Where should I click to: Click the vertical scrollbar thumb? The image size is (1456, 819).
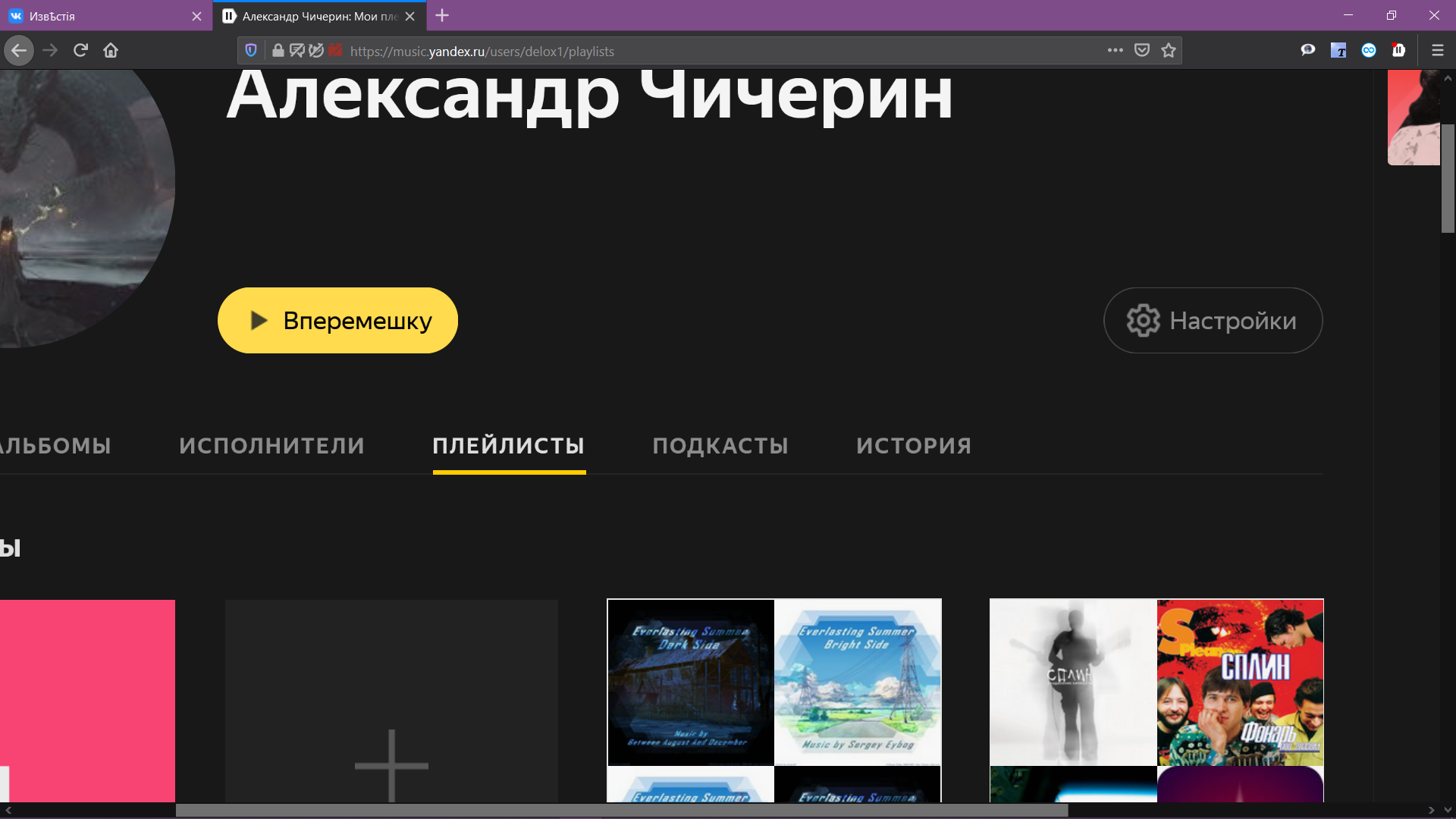(1448, 178)
